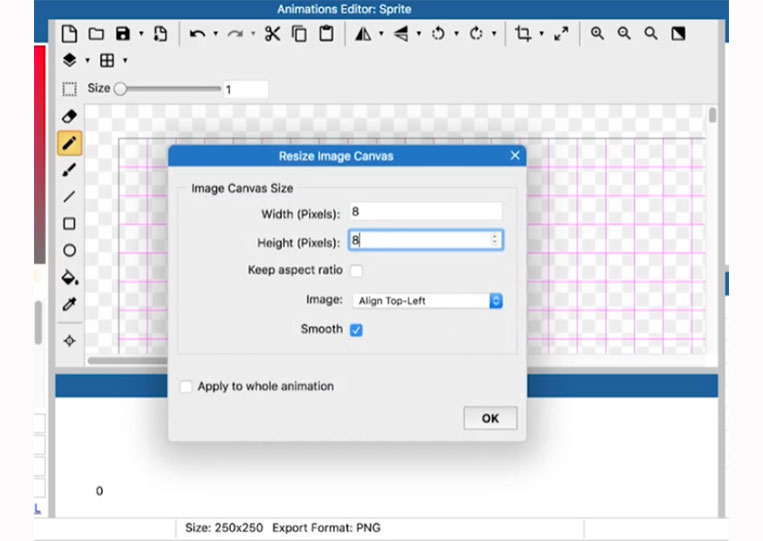Screen dimensions: 763x541
Task: Select the Paint Bucket fill tool
Action: (x=70, y=277)
